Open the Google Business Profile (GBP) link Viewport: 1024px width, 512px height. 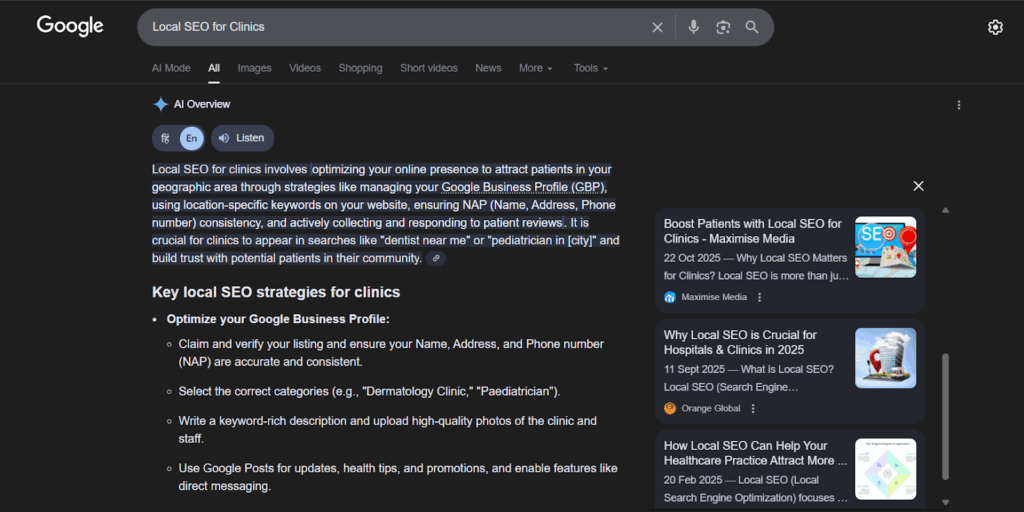coord(523,187)
